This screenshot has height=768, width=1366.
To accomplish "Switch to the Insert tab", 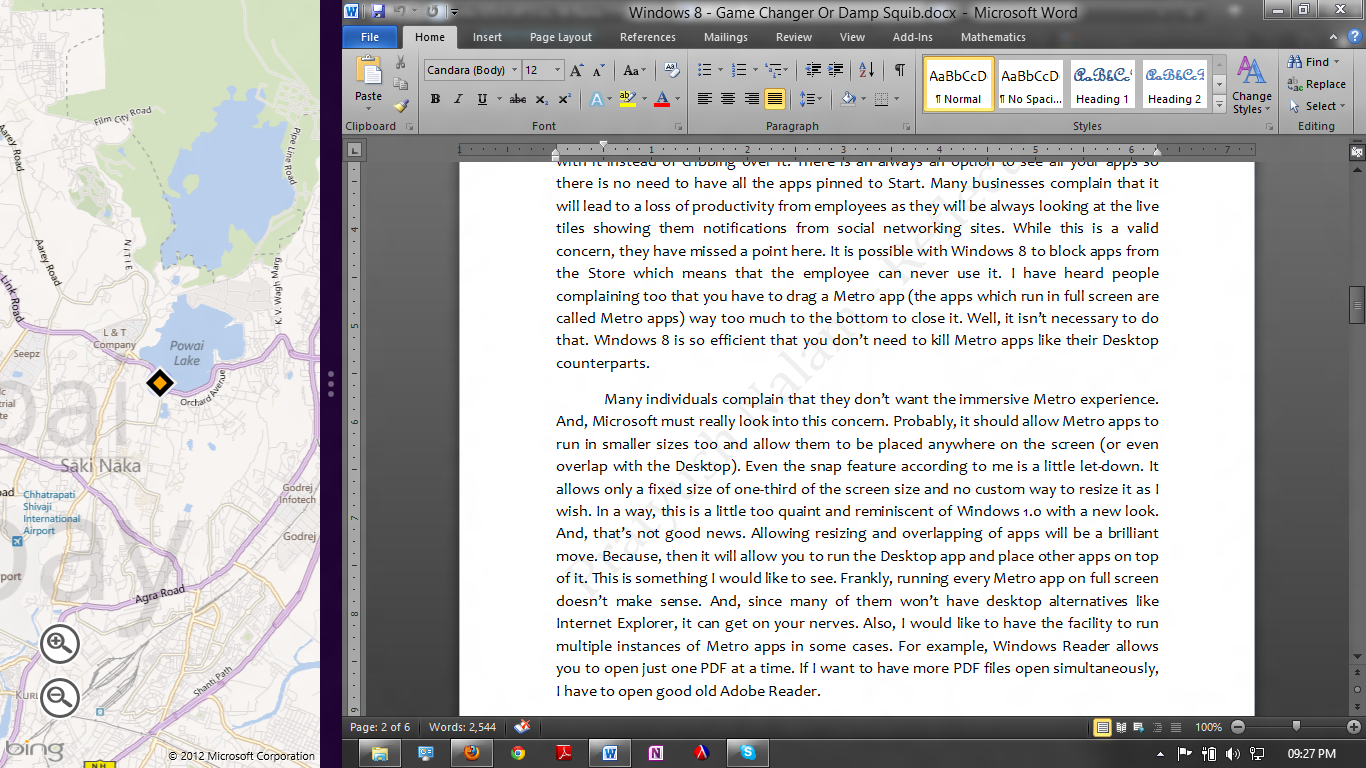I will 488,37.
